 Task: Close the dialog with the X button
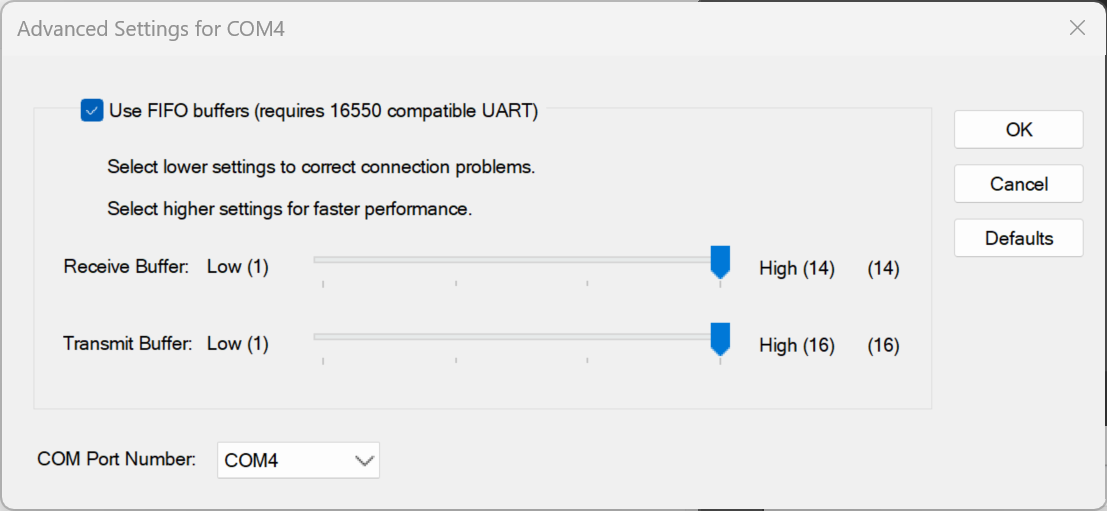click(x=1077, y=28)
